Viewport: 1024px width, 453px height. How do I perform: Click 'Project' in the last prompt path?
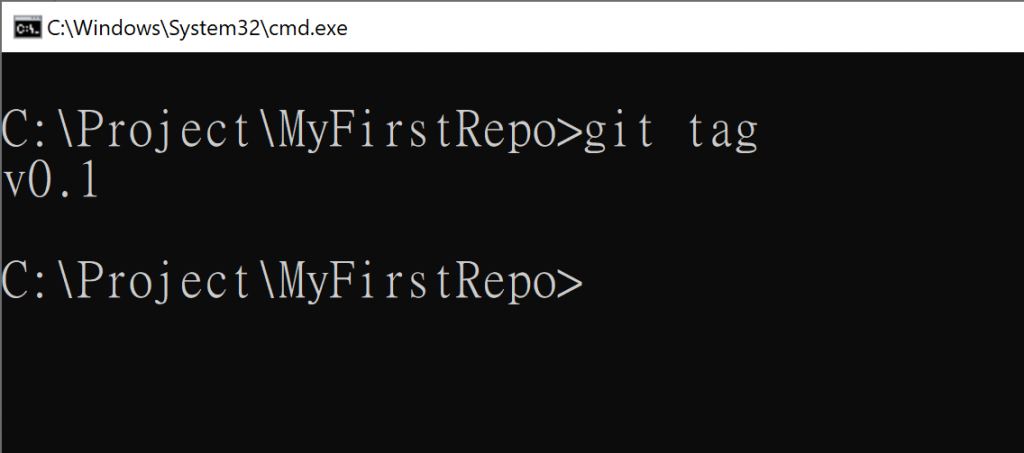166,283
